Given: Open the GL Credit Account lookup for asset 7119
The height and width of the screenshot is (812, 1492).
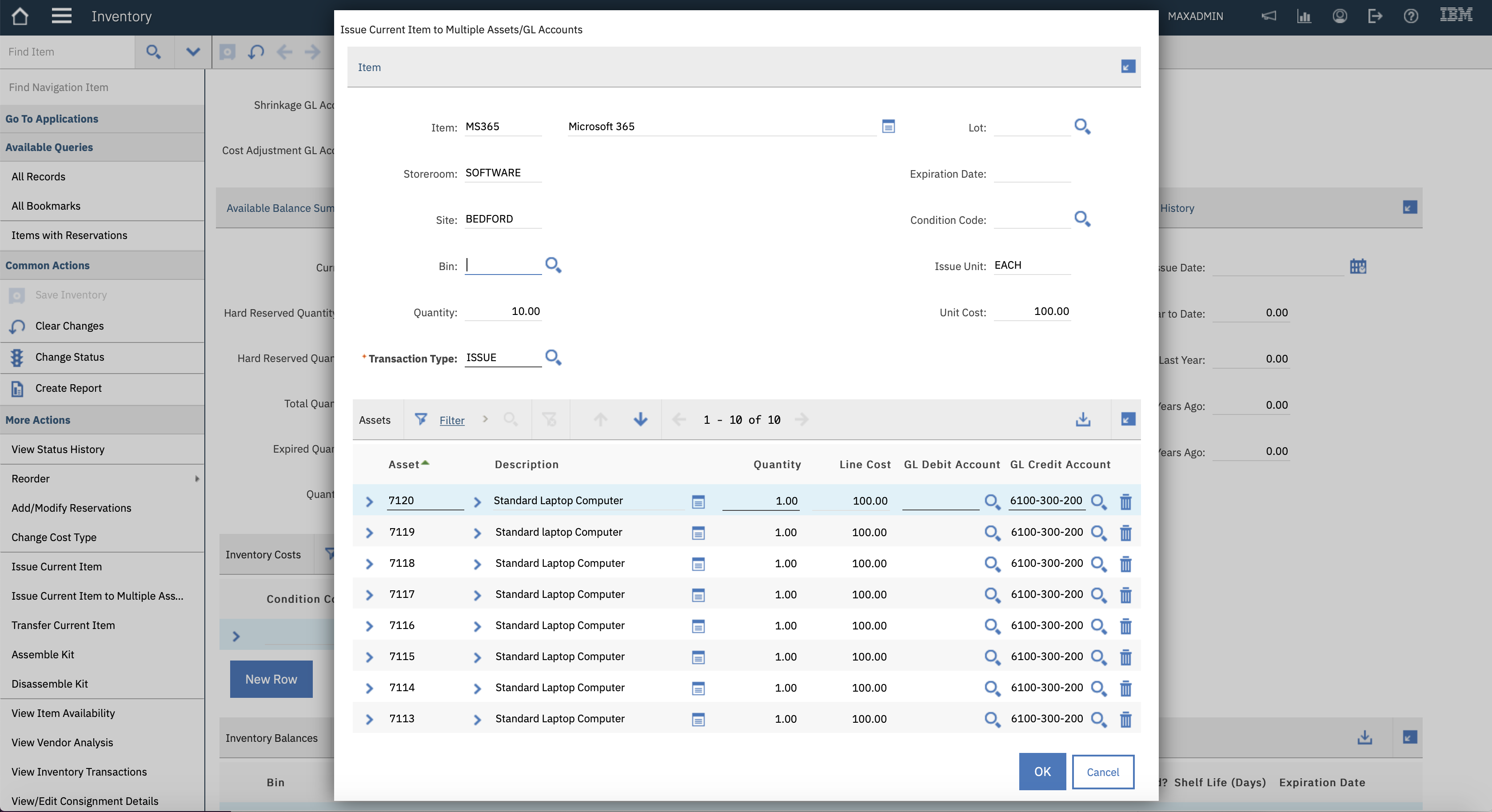Looking at the screenshot, I should tap(1099, 533).
